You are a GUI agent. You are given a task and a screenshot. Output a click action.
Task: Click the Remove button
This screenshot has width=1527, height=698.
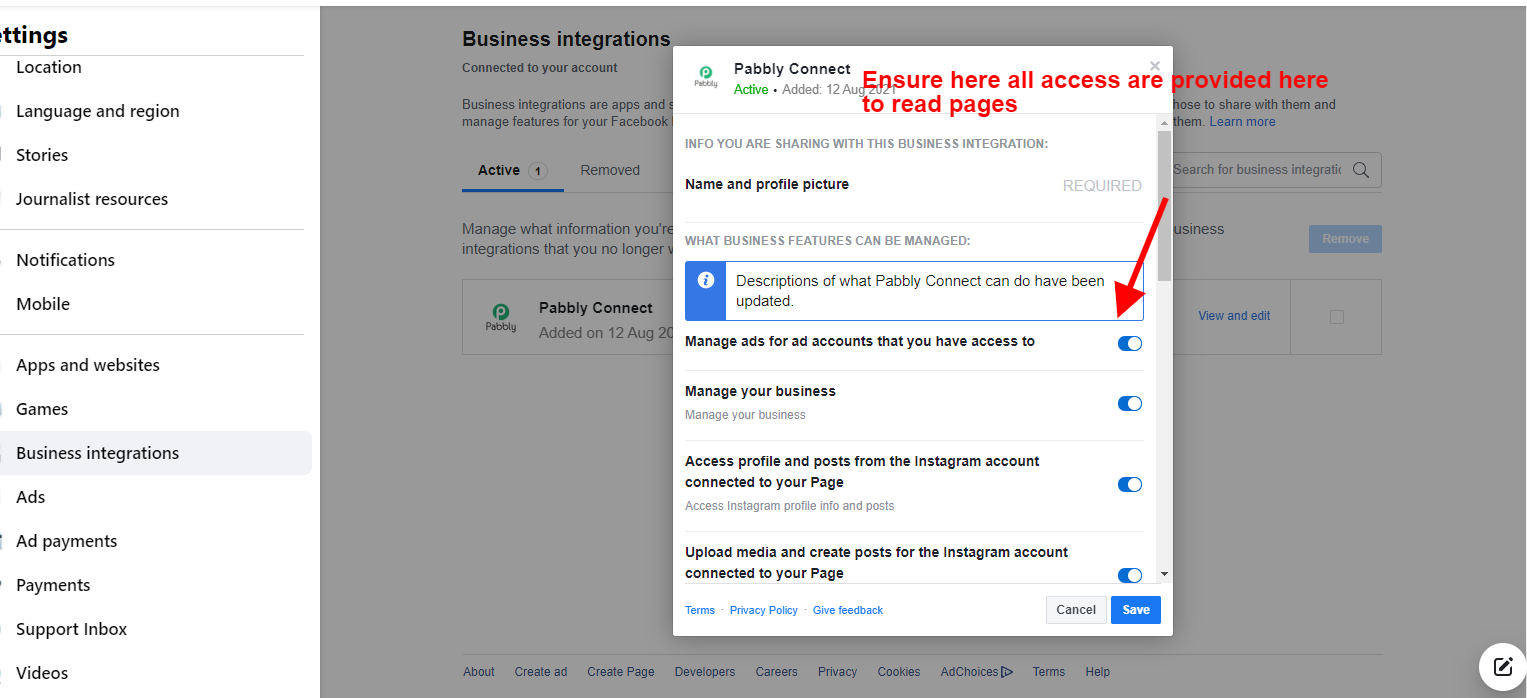[1345, 239]
